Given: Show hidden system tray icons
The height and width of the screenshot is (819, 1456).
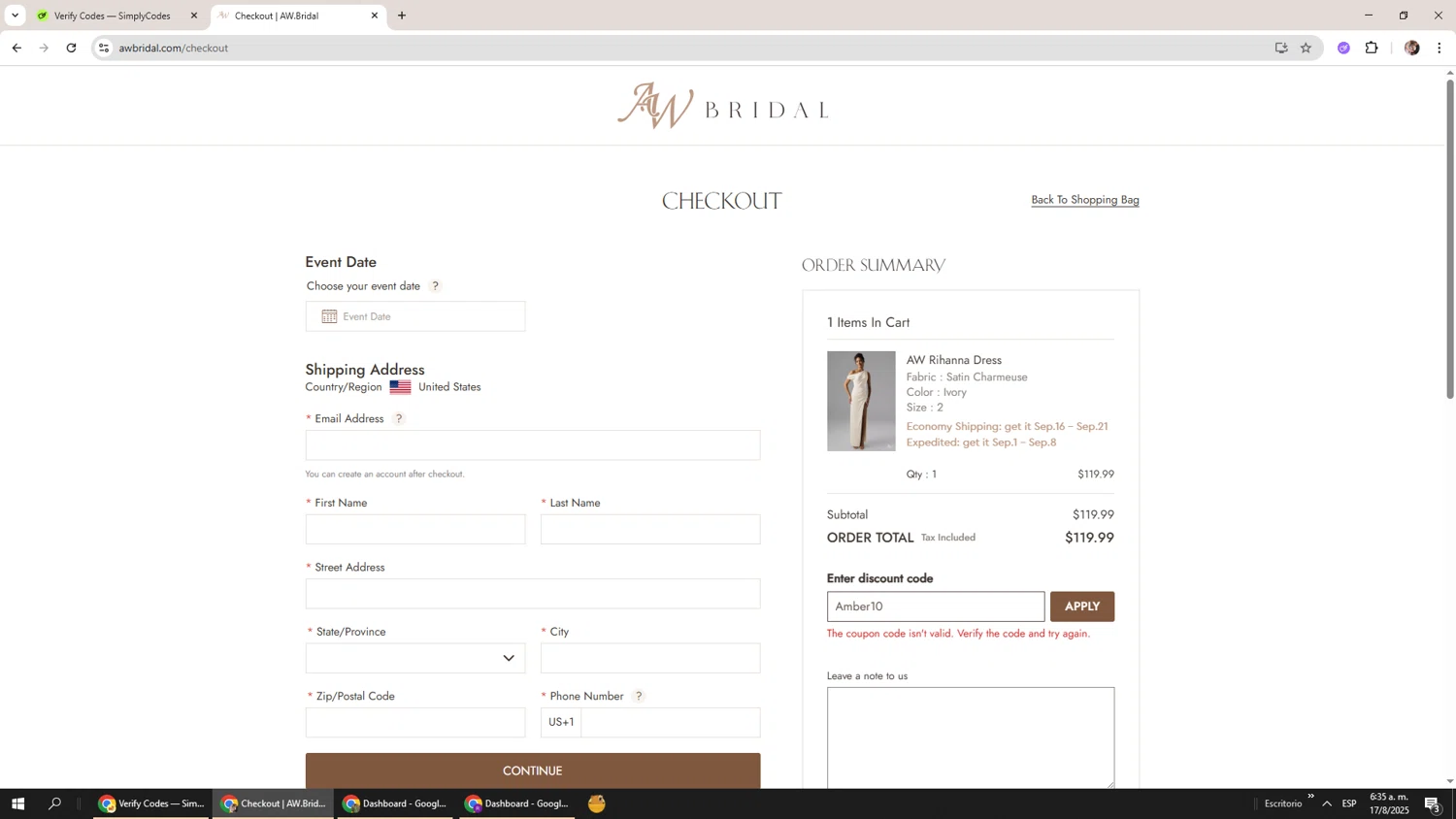Looking at the screenshot, I should [x=1327, y=803].
